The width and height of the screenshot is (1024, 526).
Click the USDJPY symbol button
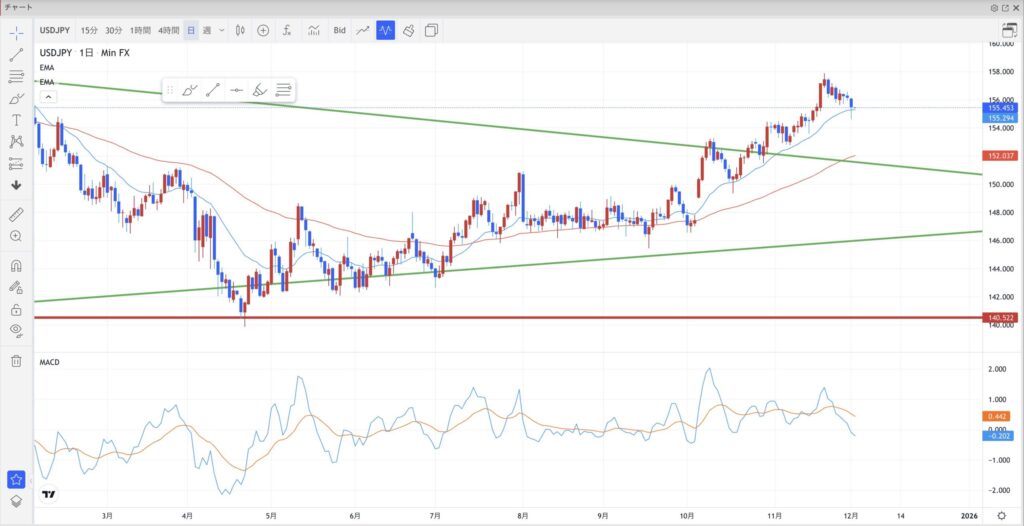point(55,31)
